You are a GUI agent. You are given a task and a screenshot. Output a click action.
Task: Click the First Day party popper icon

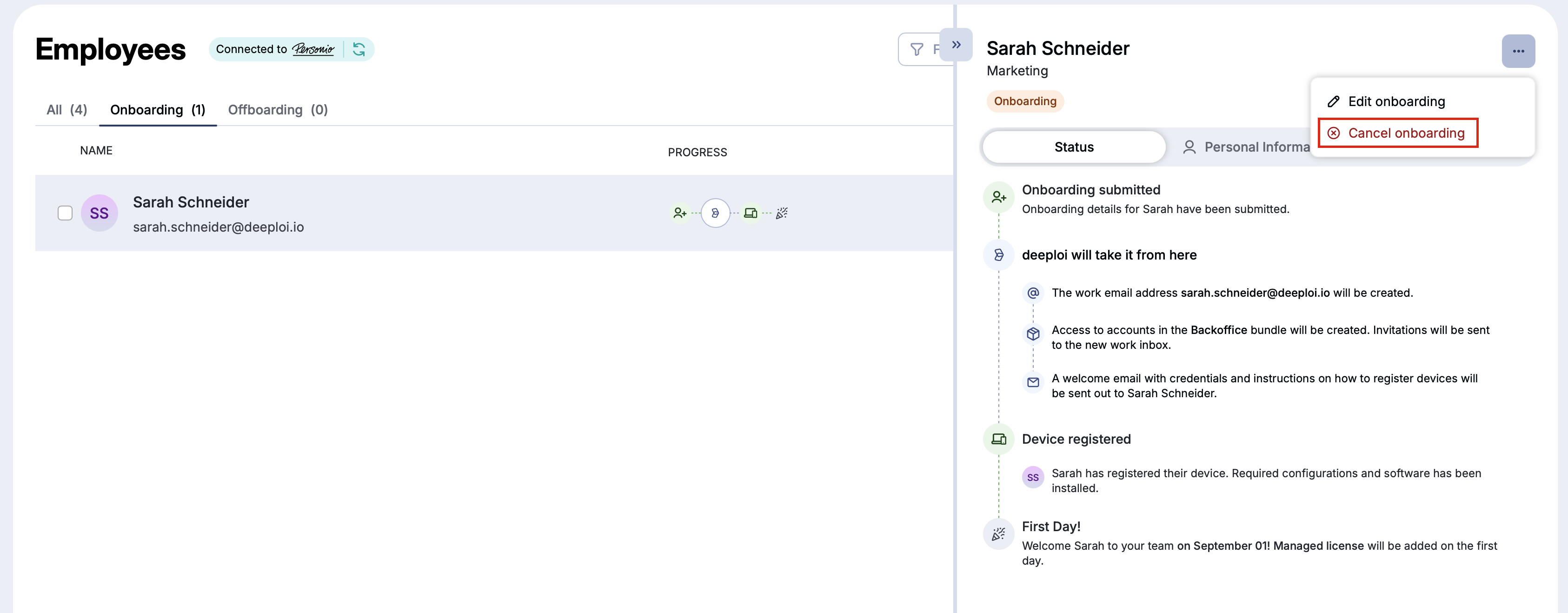pyautogui.click(x=999, y=534)
